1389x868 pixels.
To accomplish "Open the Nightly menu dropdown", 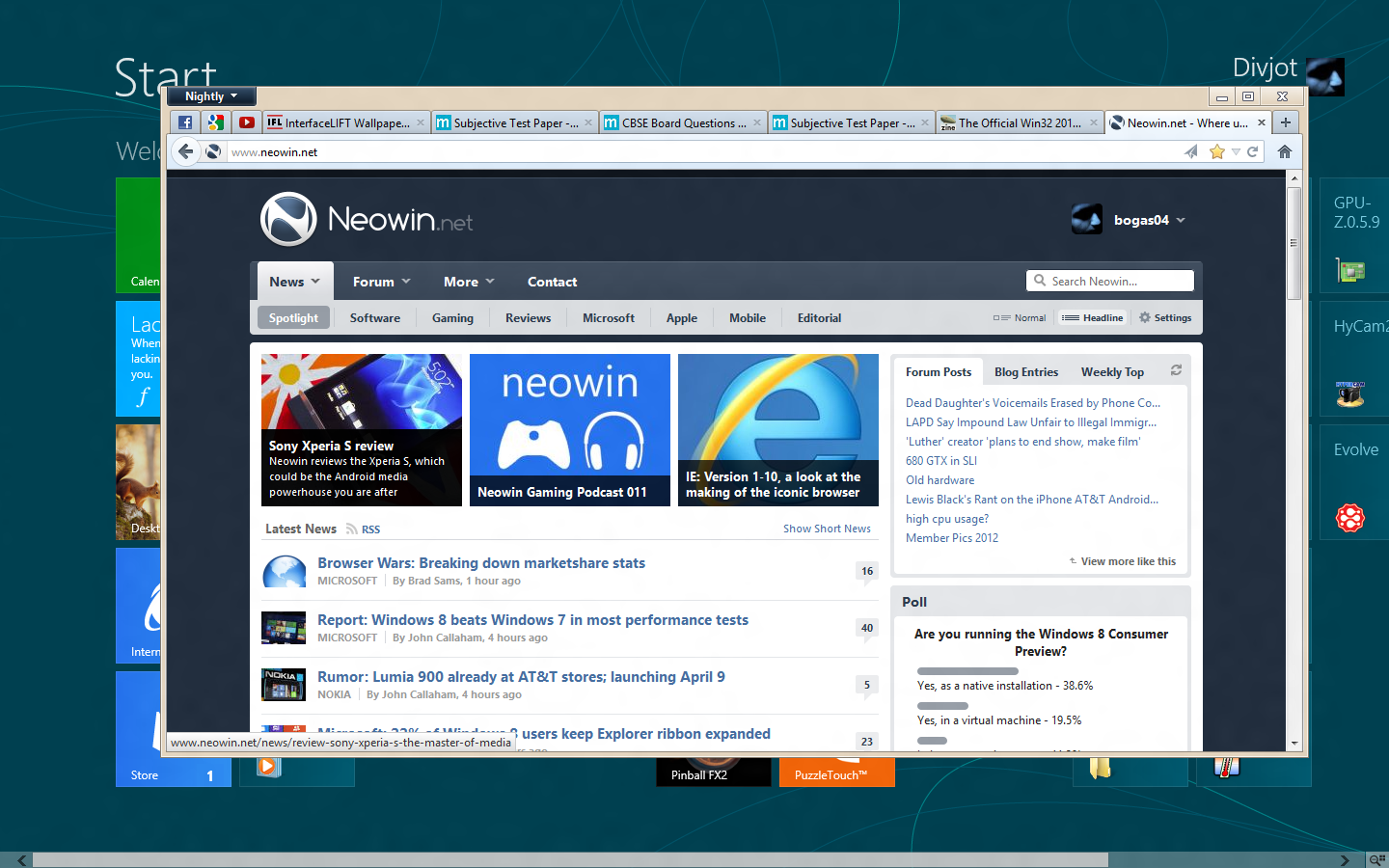I will pyautogui.click(x=210, y=96).
